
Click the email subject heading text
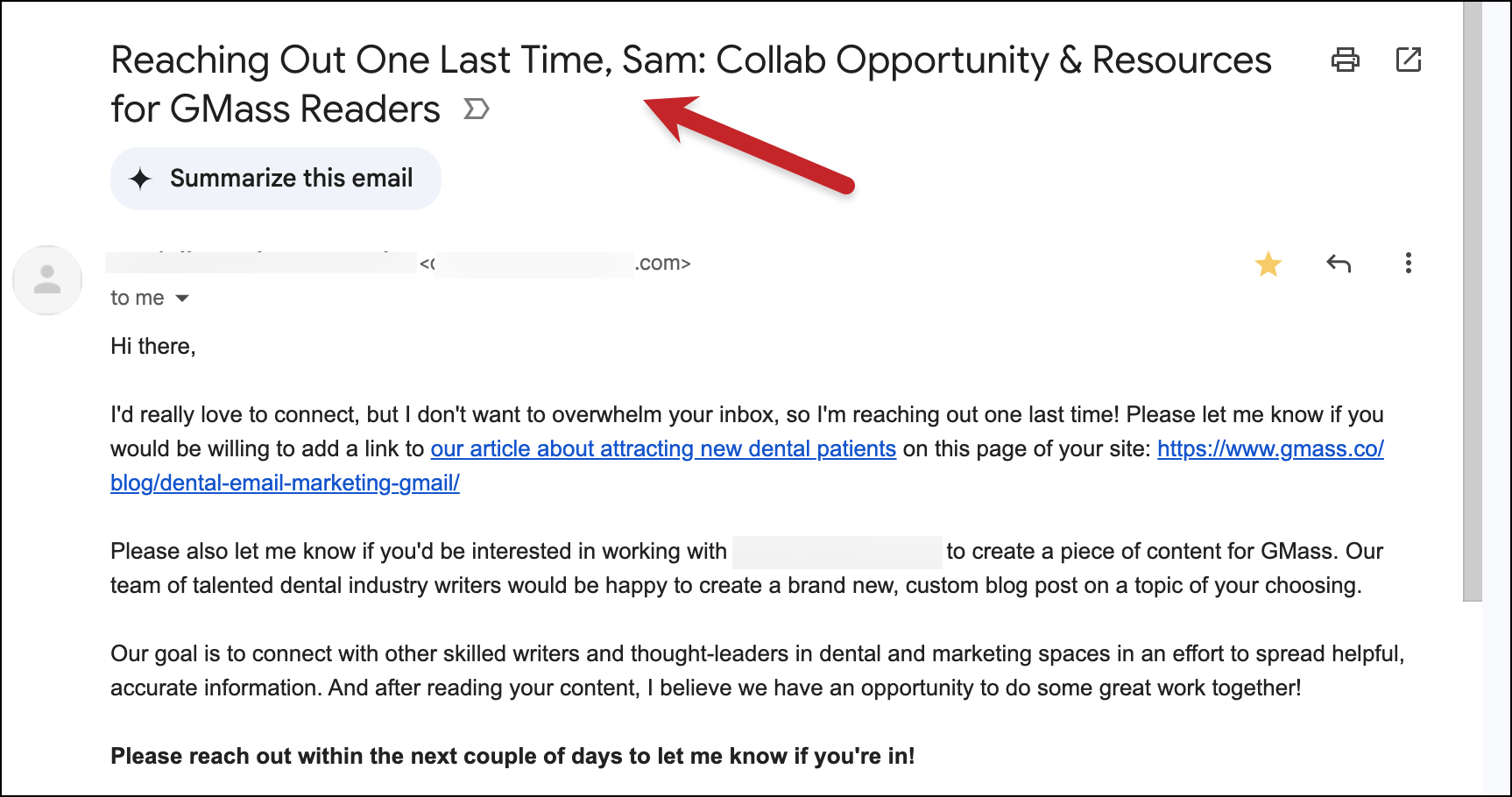click(x=690, y=84)
